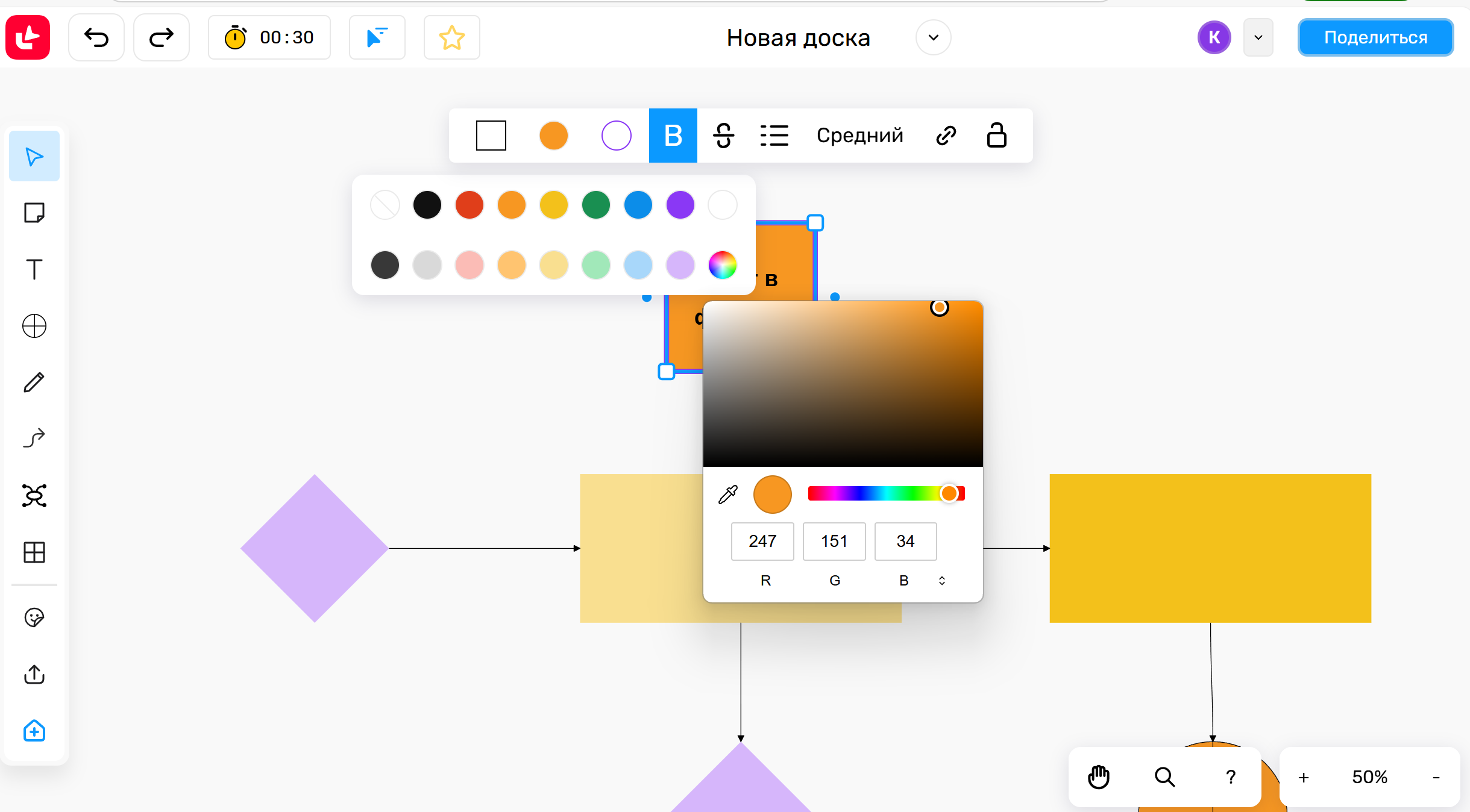
Task: Select the hand pan tool
Action: [x=1099, y=777]
